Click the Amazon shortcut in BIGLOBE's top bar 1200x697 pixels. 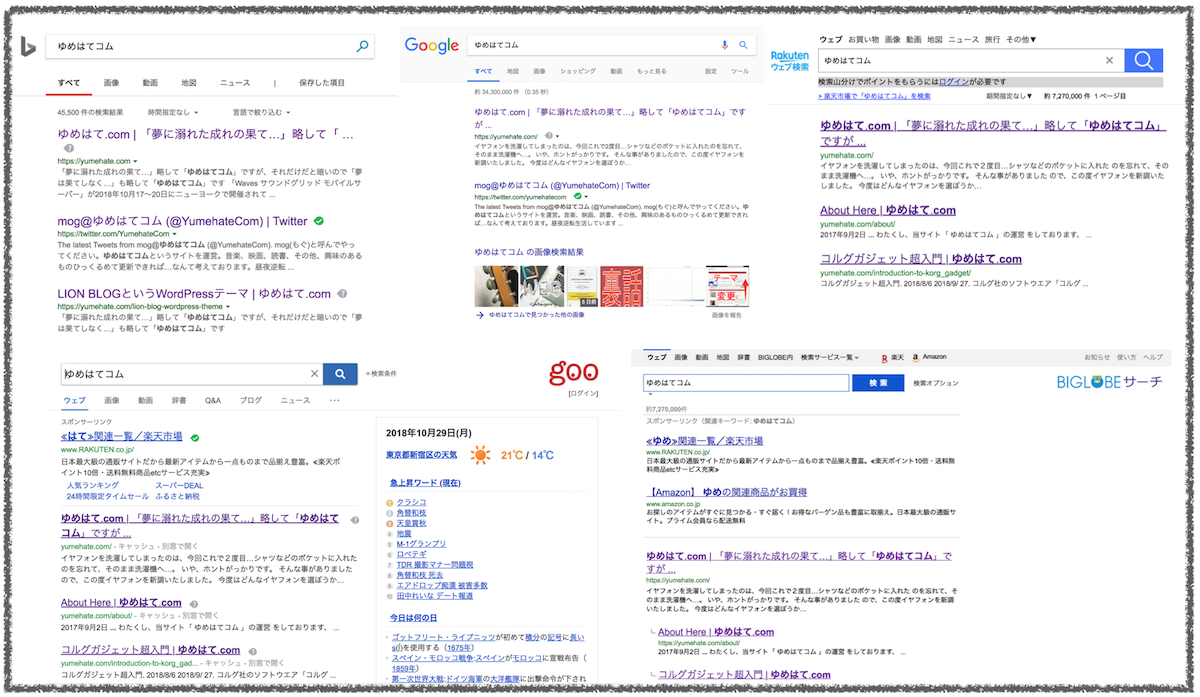[929, 357]
